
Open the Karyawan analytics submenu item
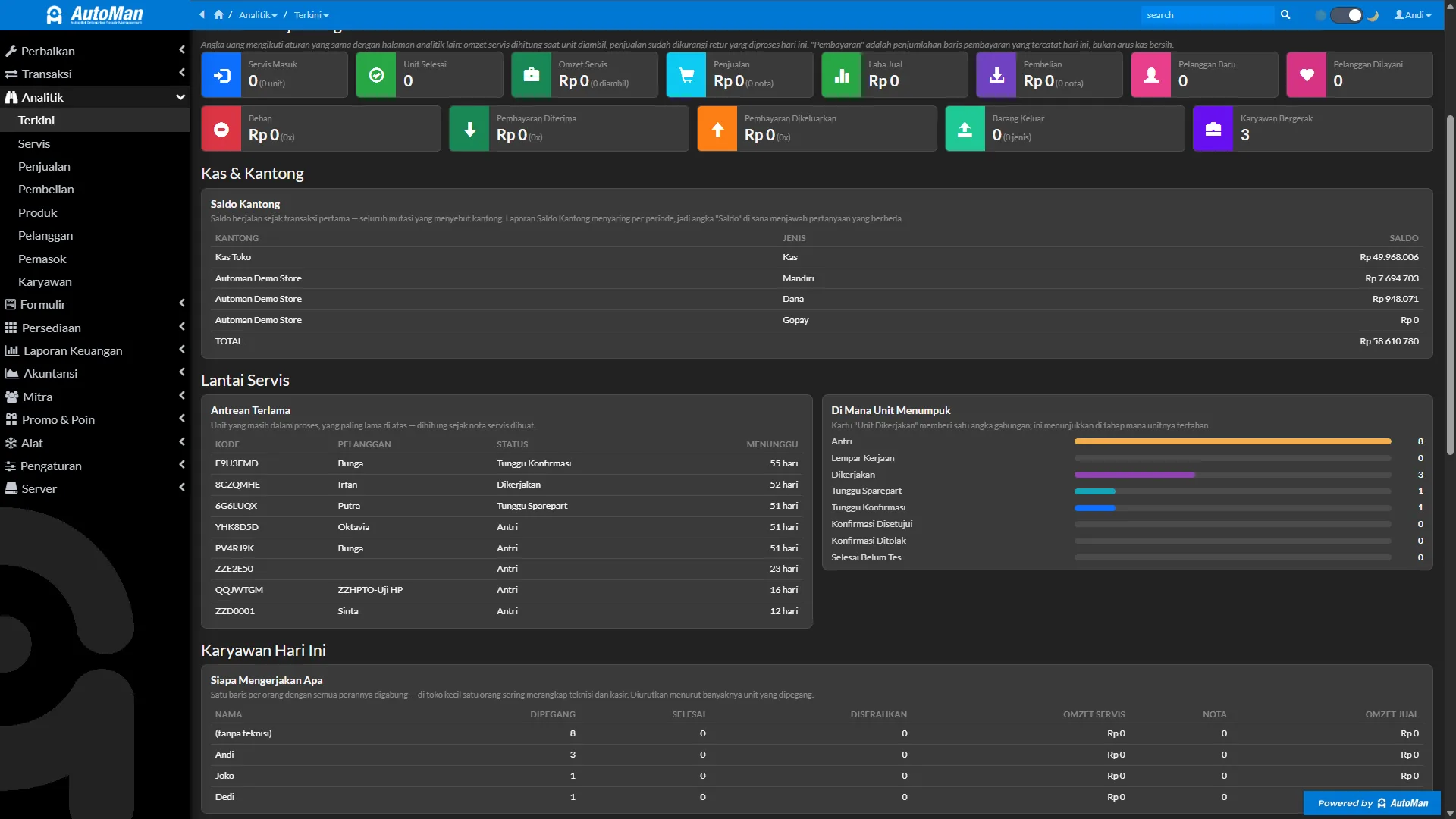[x=45, y=281]
